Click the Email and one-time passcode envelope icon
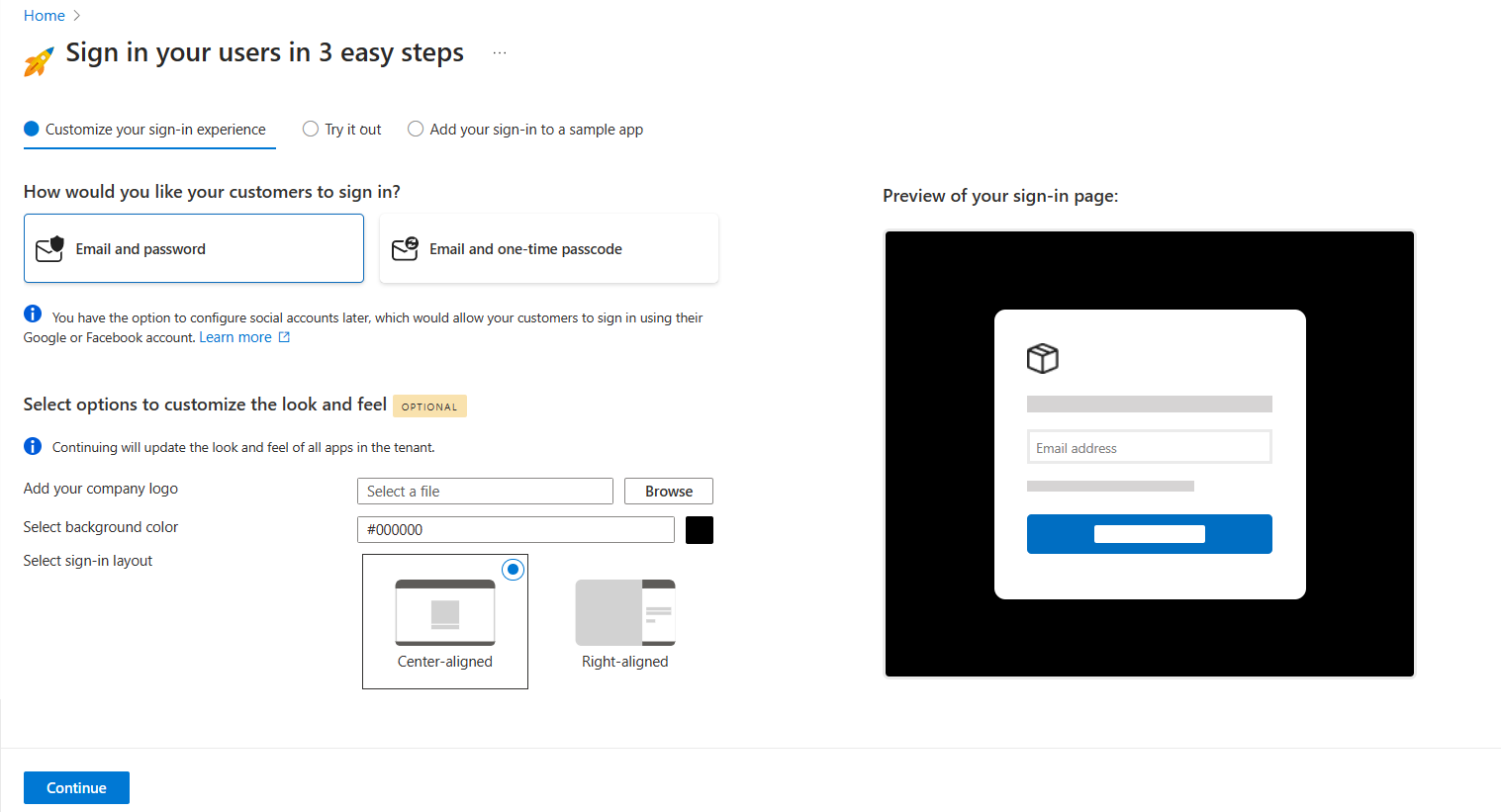Screen dimensions: 1501x812 (405, 248)
